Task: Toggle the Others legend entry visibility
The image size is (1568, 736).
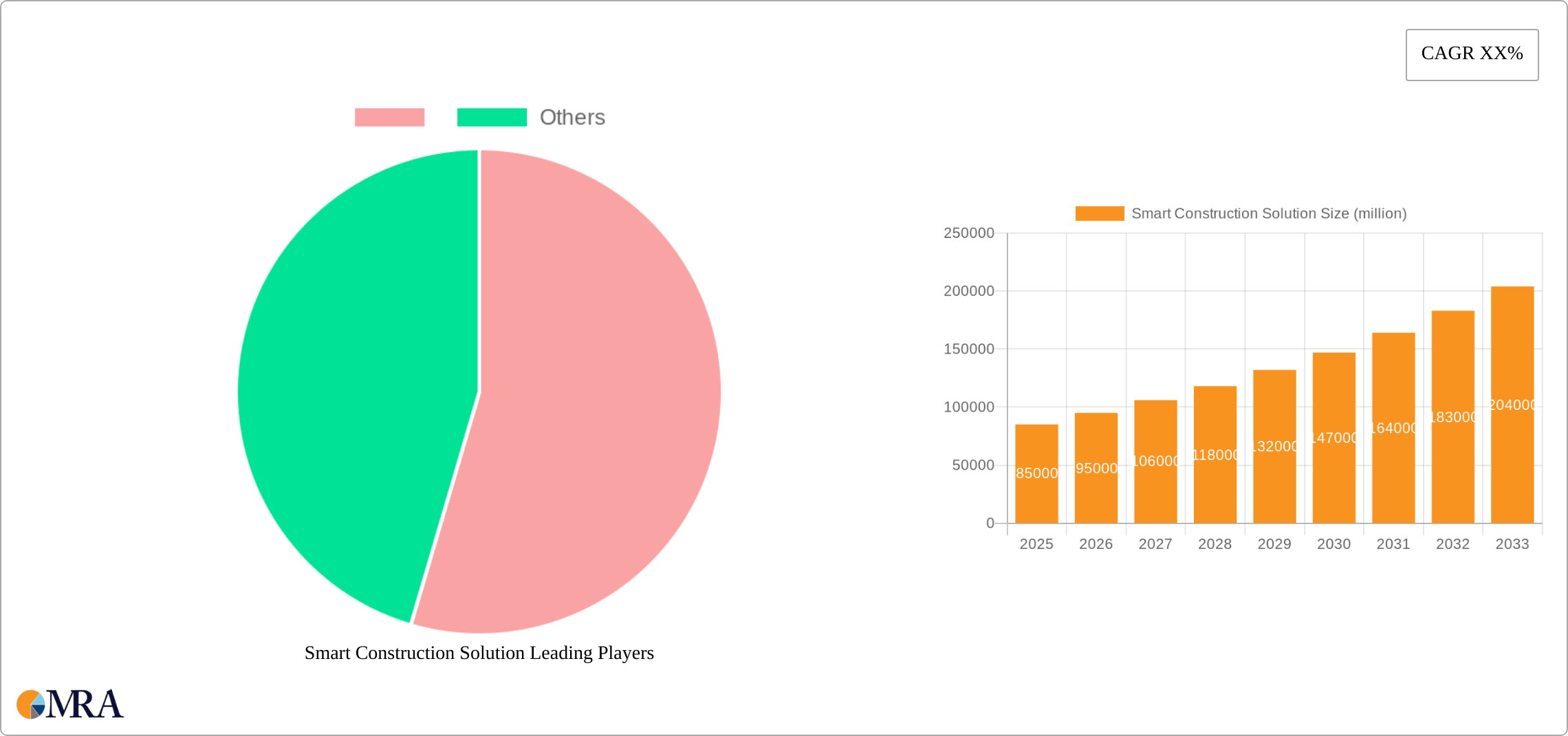Action: [572, 117]
